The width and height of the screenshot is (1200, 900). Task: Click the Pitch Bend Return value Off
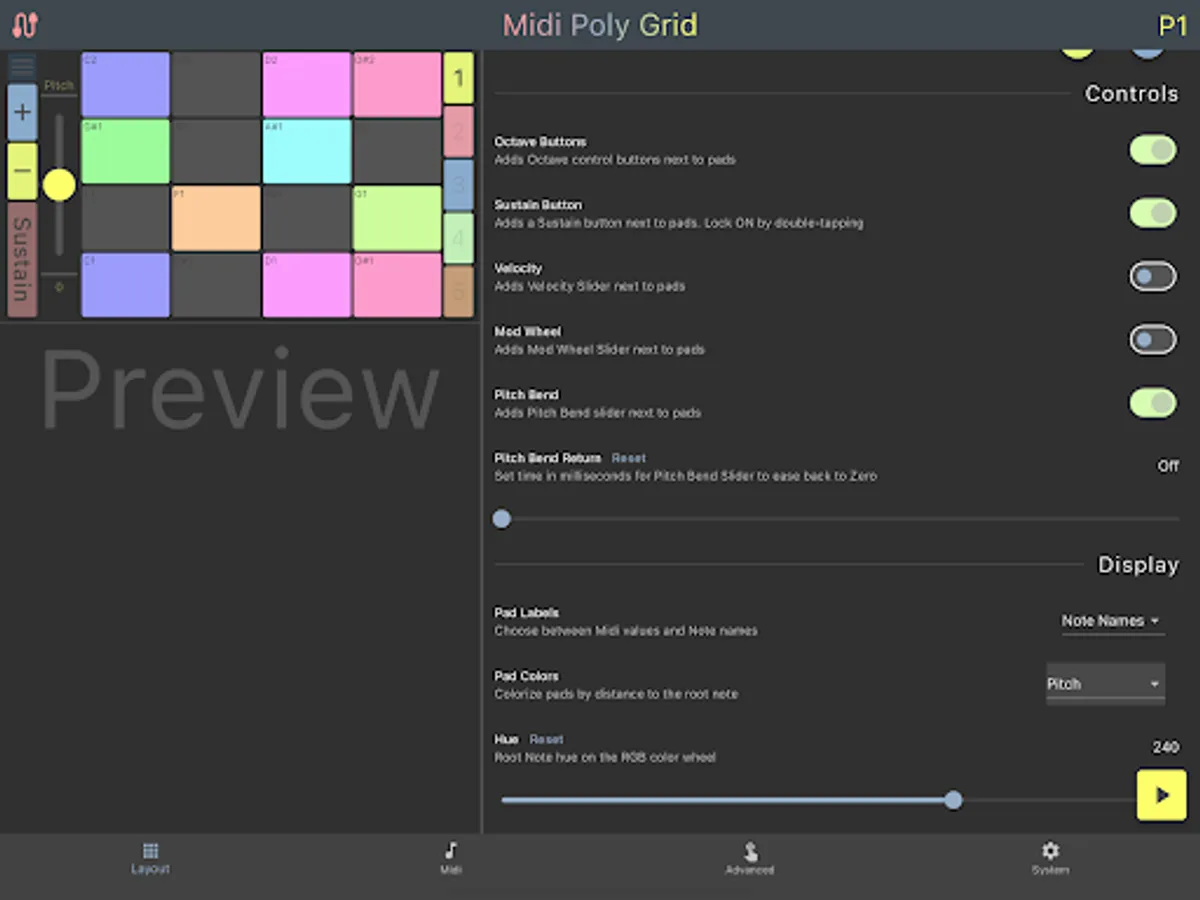click(x=1168, y=466)
